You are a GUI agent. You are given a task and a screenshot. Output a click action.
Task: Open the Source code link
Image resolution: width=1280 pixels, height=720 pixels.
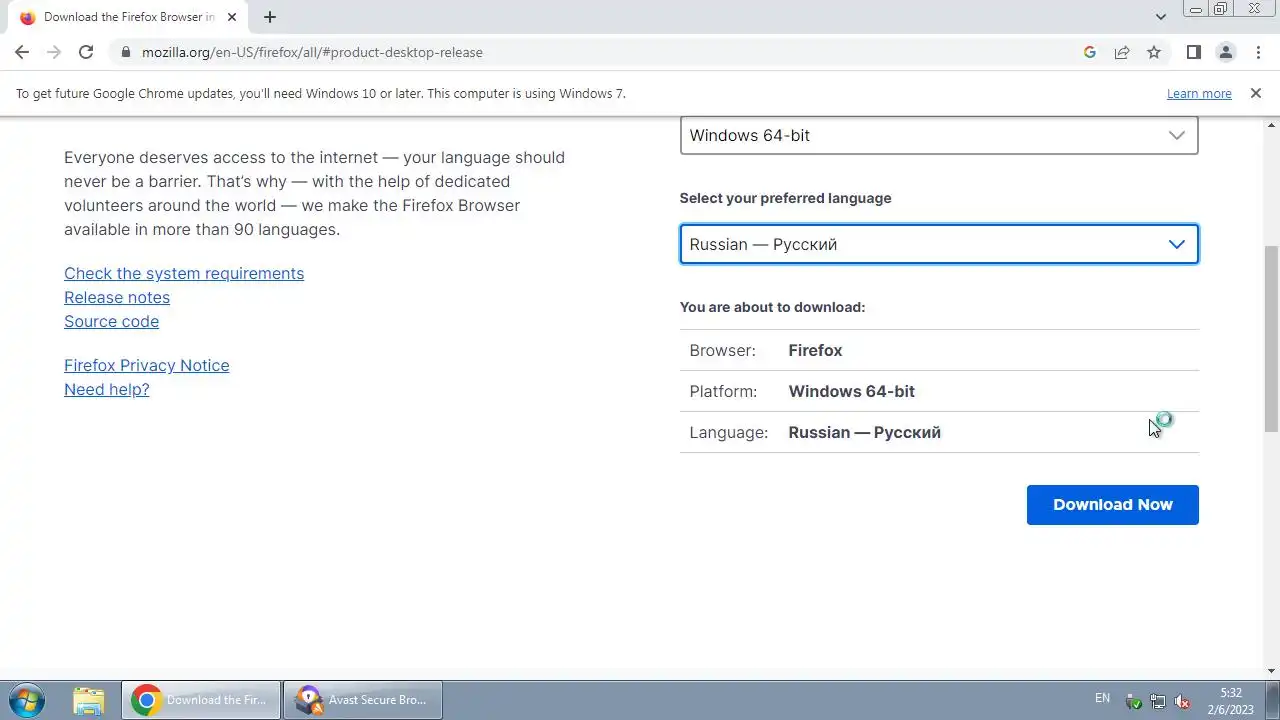click(111, 321)
